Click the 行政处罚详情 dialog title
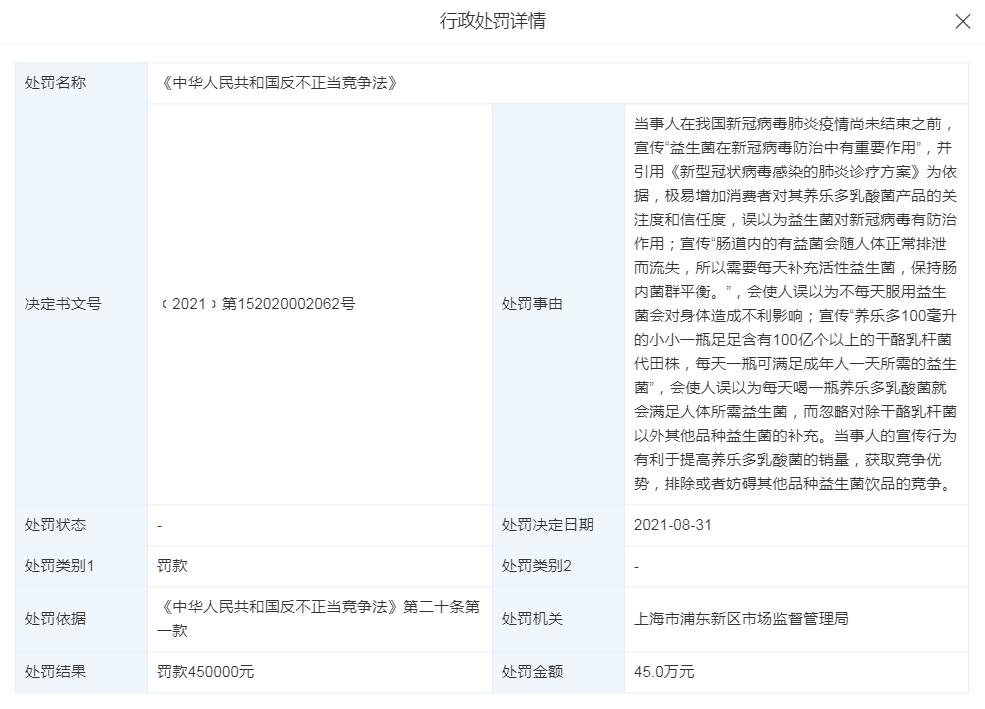This screenshot has height=709, width=985. tap(492, 21)
